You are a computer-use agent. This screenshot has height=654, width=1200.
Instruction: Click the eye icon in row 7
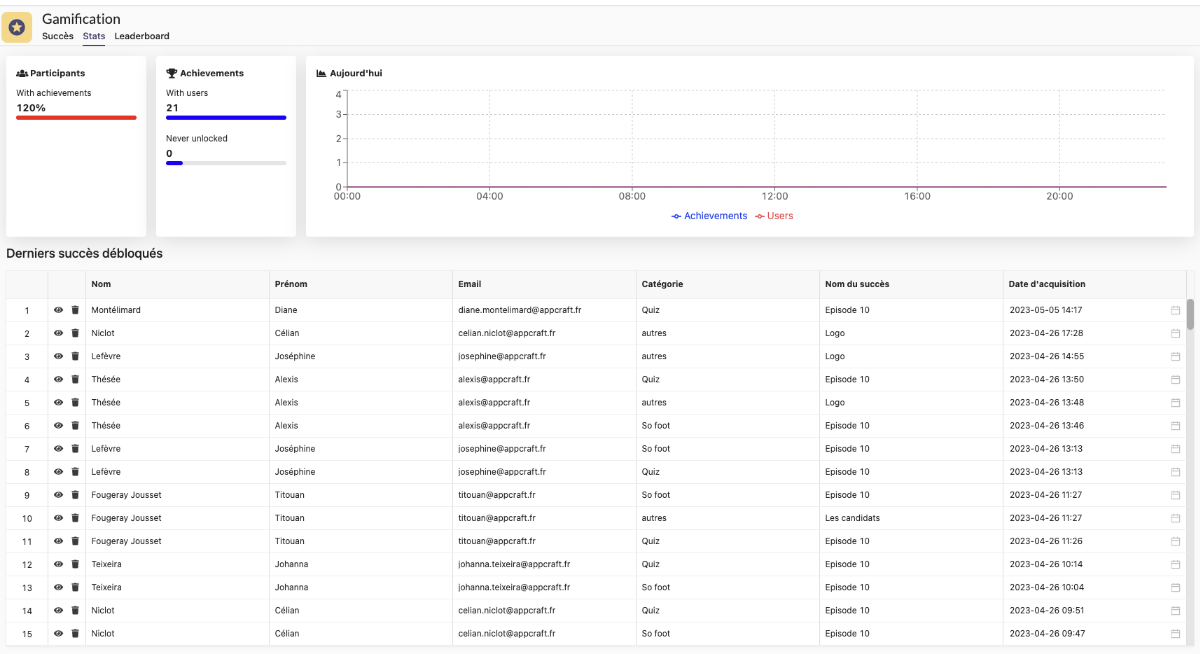[58, 449]
